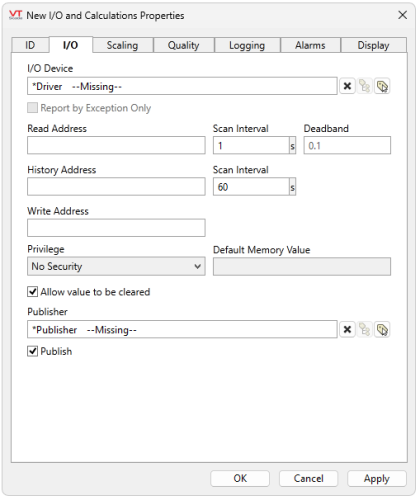Clear the Publisher tag selection
Screen dimensions: 420x500
[347, 330]
